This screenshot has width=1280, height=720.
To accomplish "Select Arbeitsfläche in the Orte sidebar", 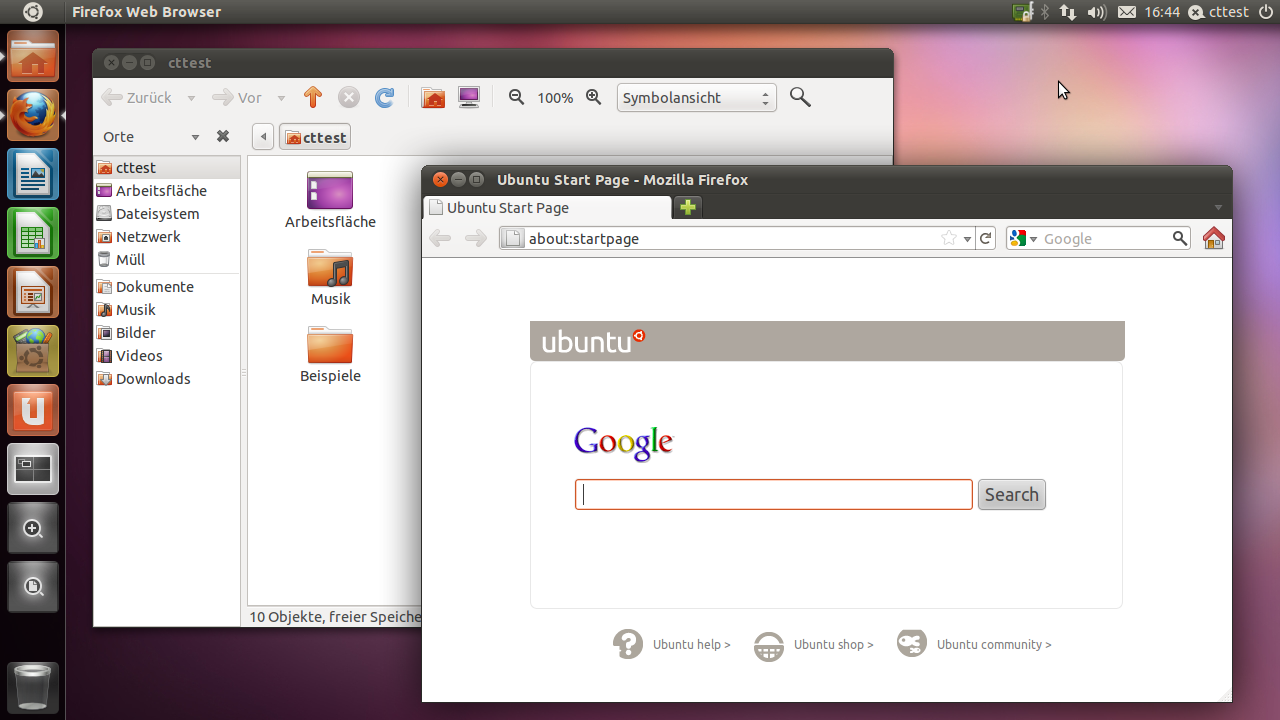I will [167, 191].
